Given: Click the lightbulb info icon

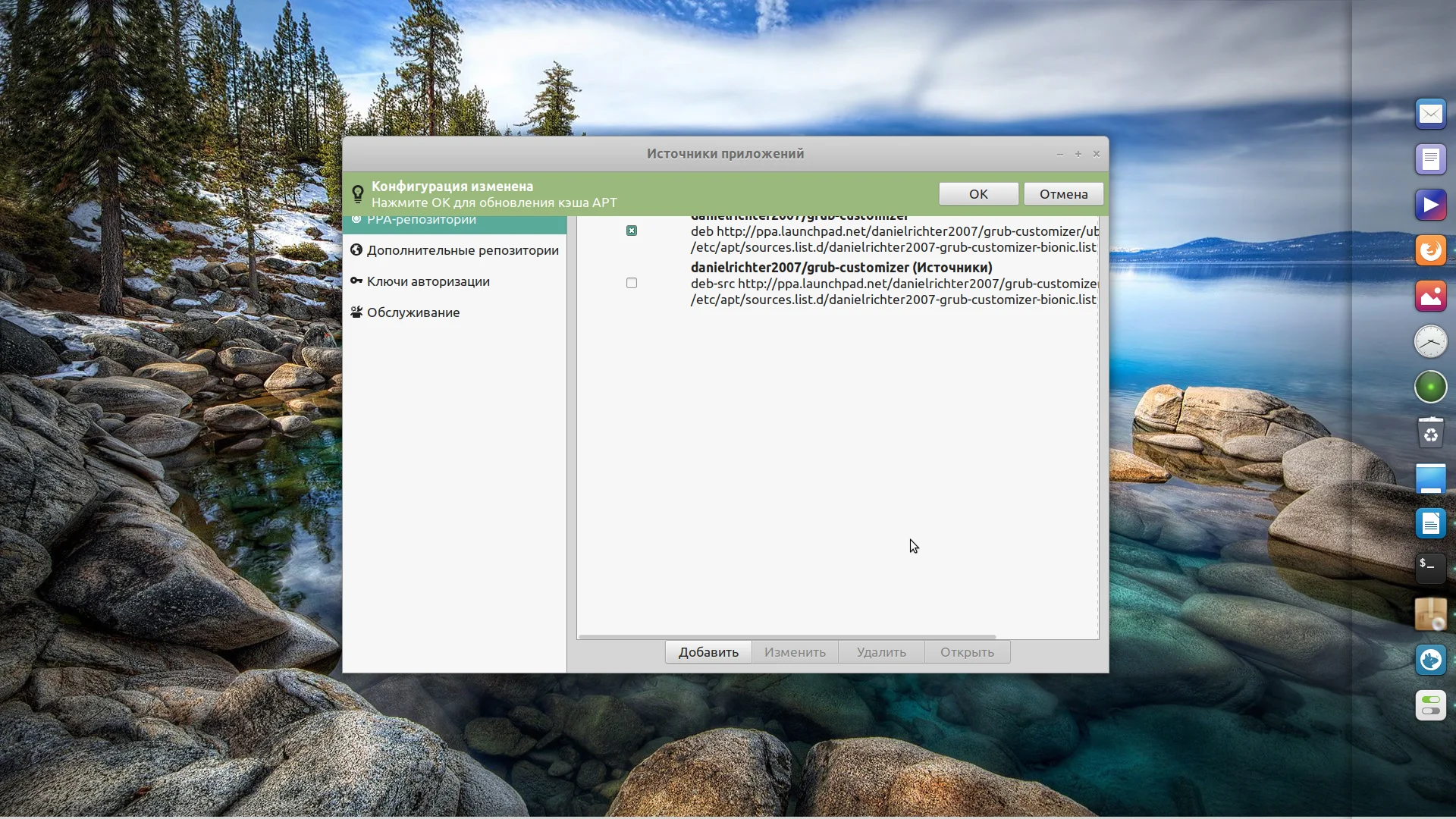Looking at the screenshot, I should click(358, 194).
